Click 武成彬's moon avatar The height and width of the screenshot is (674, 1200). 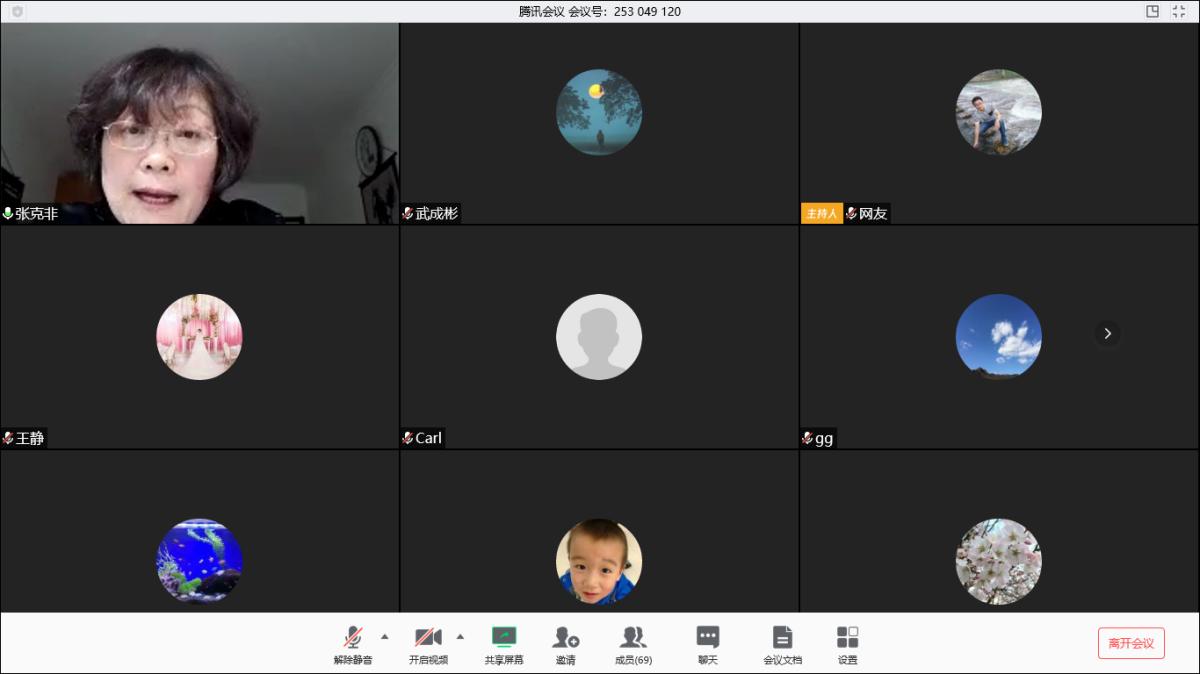tap(599, 112)
